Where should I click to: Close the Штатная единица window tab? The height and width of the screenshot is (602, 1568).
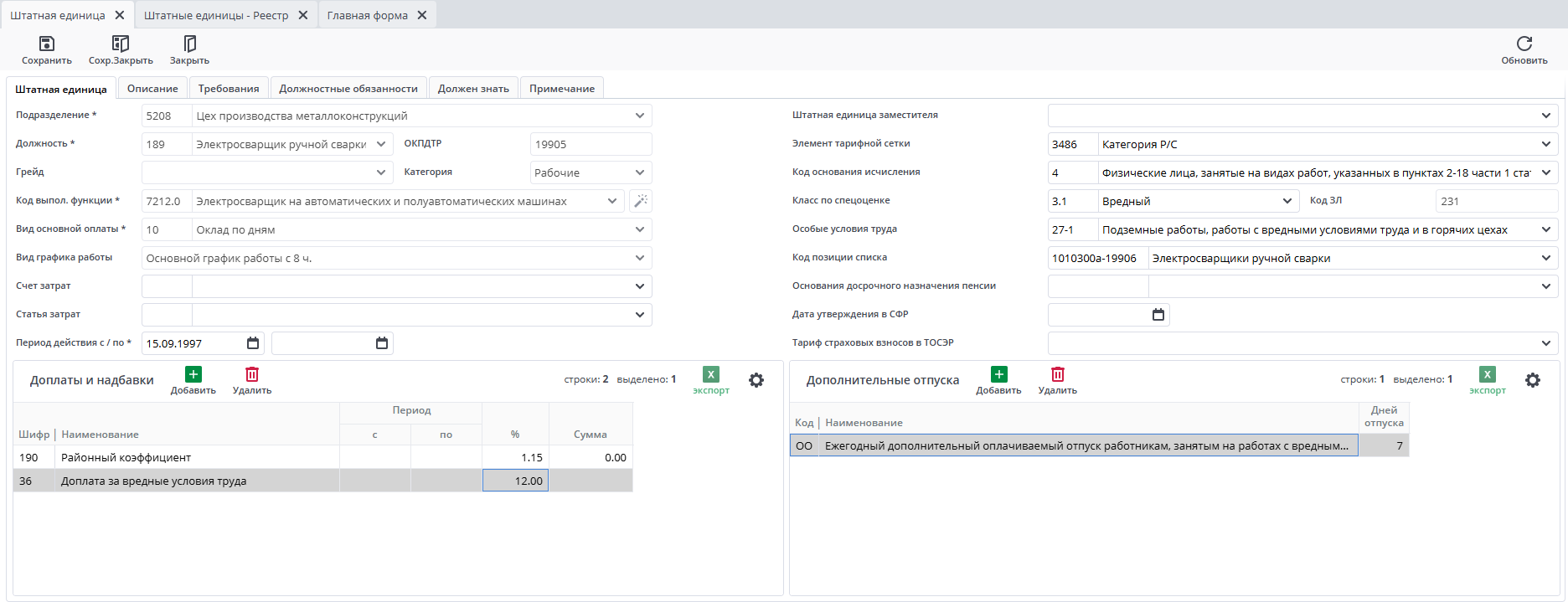120,15
